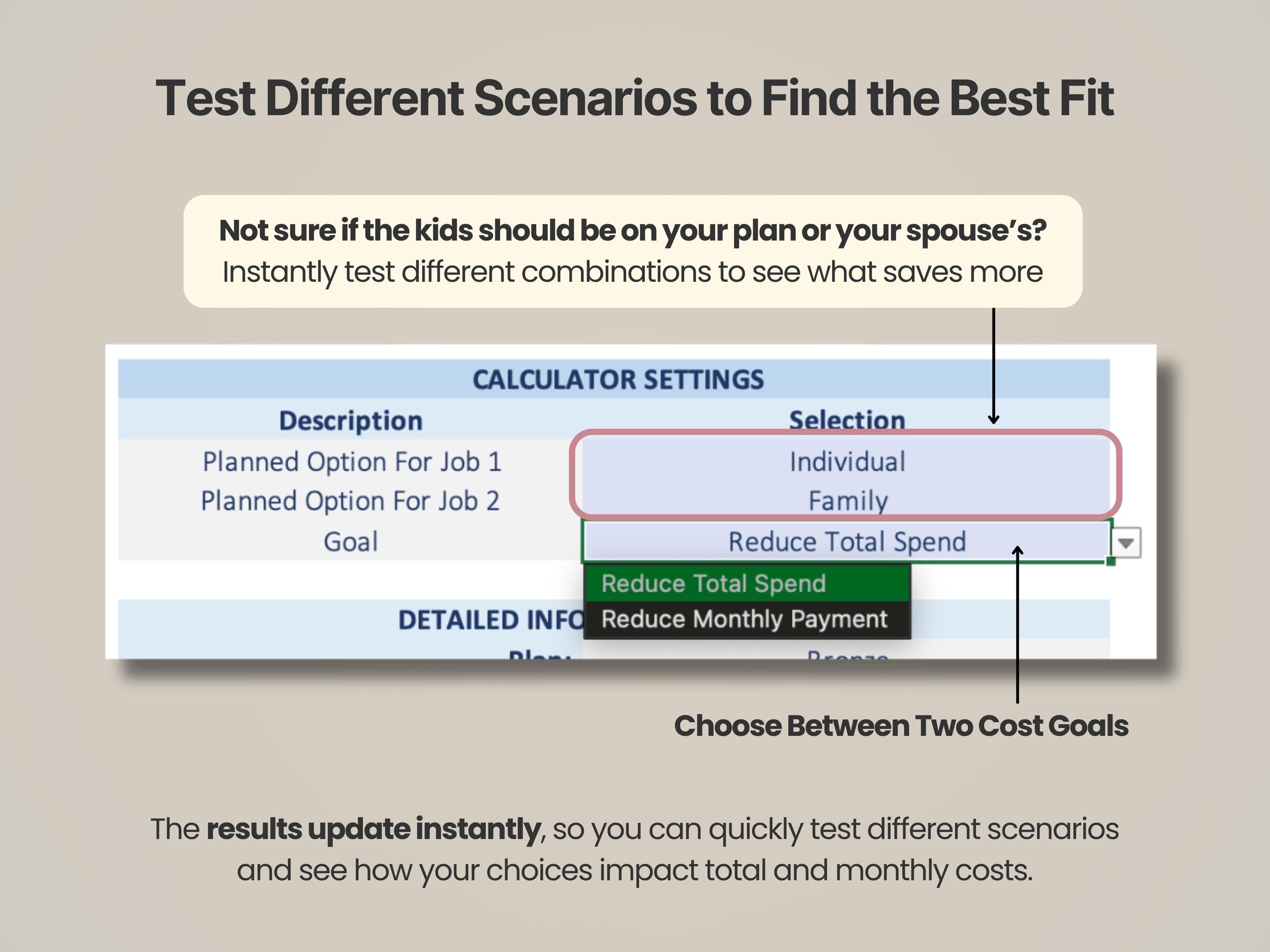Click the Choose Between Two Cost Goals caption
The width and height of the screenshot is (1270, 952).
click(901, 726)
